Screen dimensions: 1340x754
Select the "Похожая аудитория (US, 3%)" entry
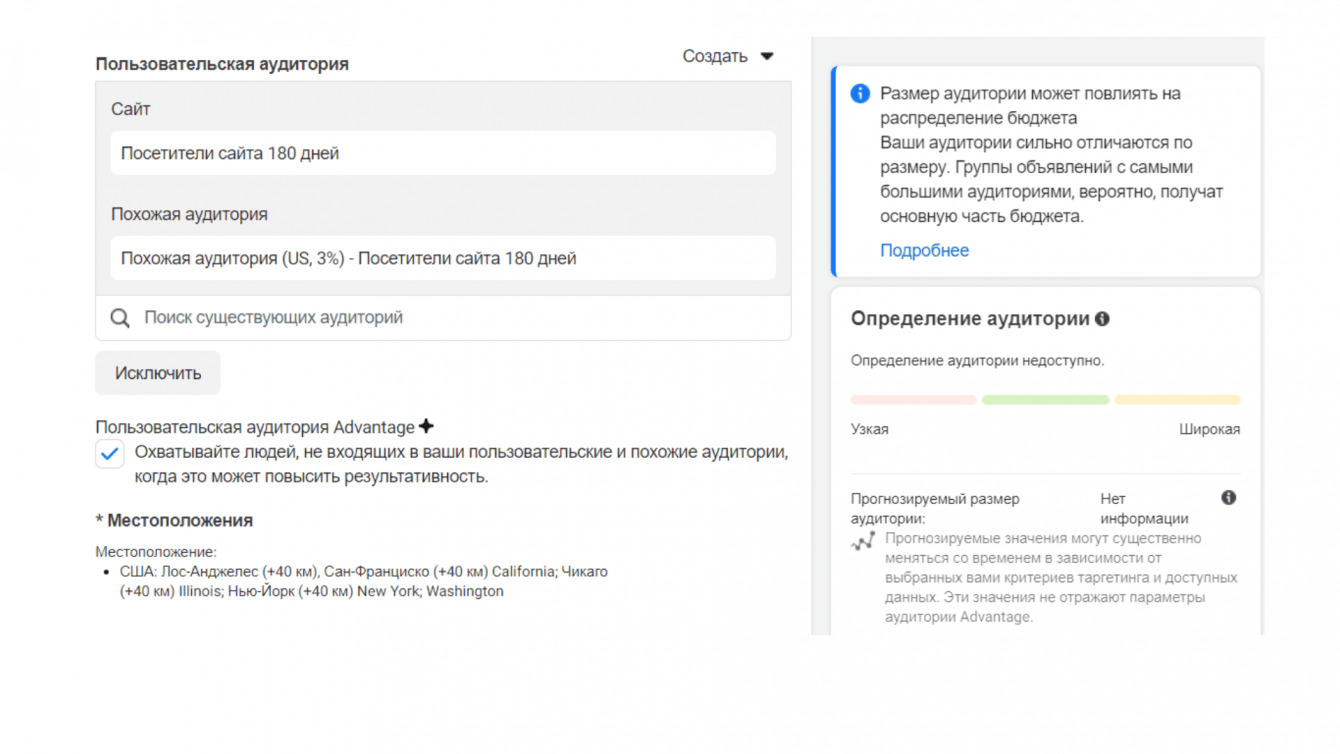[x=442, y=259]
